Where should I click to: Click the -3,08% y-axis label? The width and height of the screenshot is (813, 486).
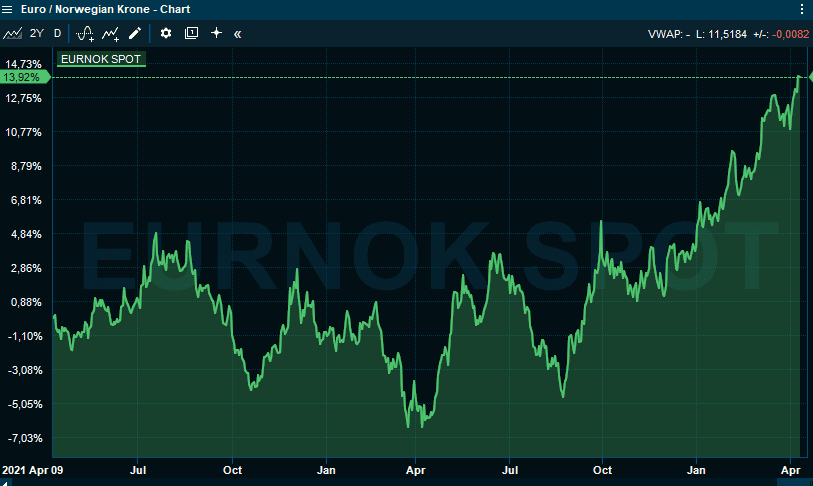pyautogui.click(x=25, y=370)
